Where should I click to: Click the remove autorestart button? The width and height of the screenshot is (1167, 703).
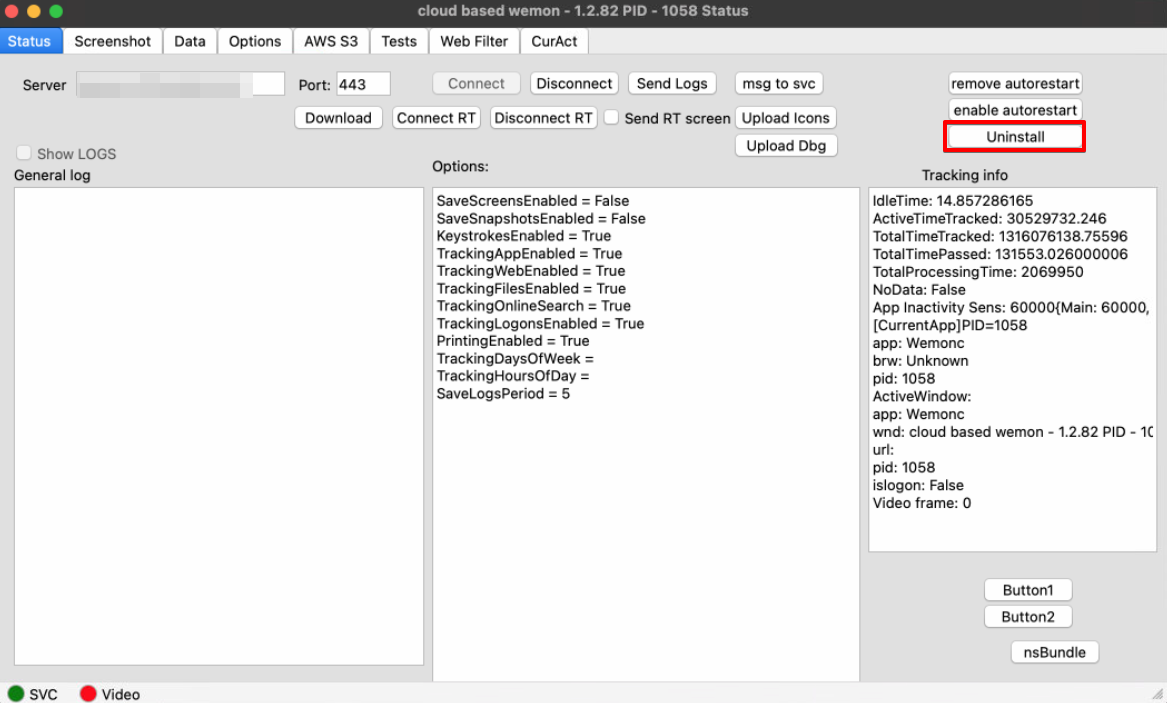(1015, 84)
